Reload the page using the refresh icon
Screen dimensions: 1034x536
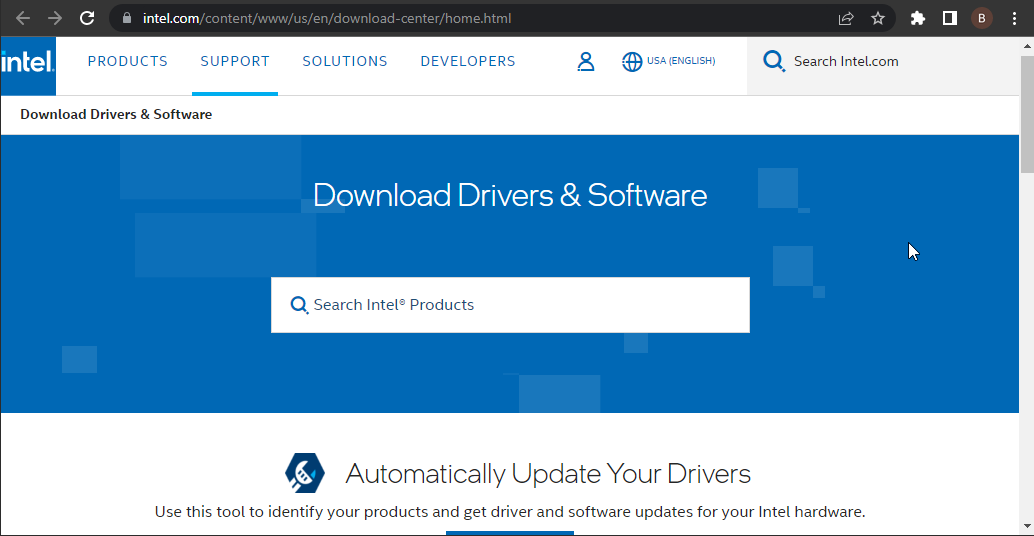pyautogui.click(x=87, y=18)
